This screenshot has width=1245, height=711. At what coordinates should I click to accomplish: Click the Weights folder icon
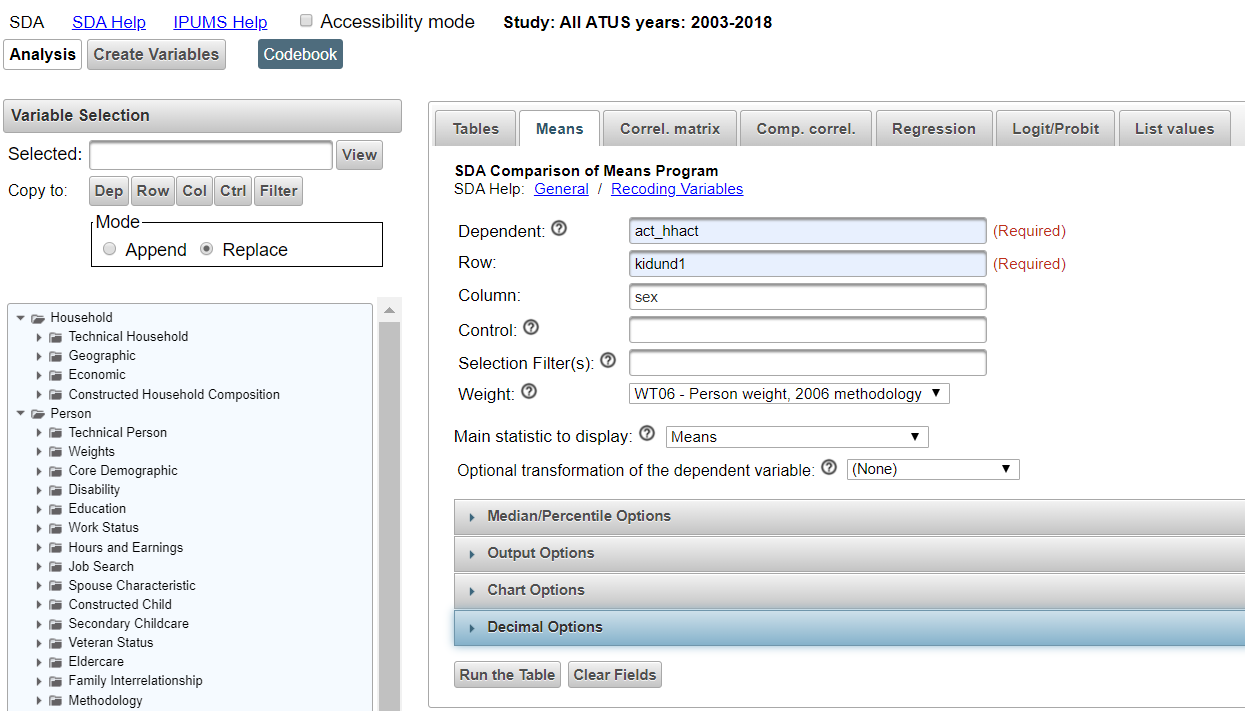(56, 452)
